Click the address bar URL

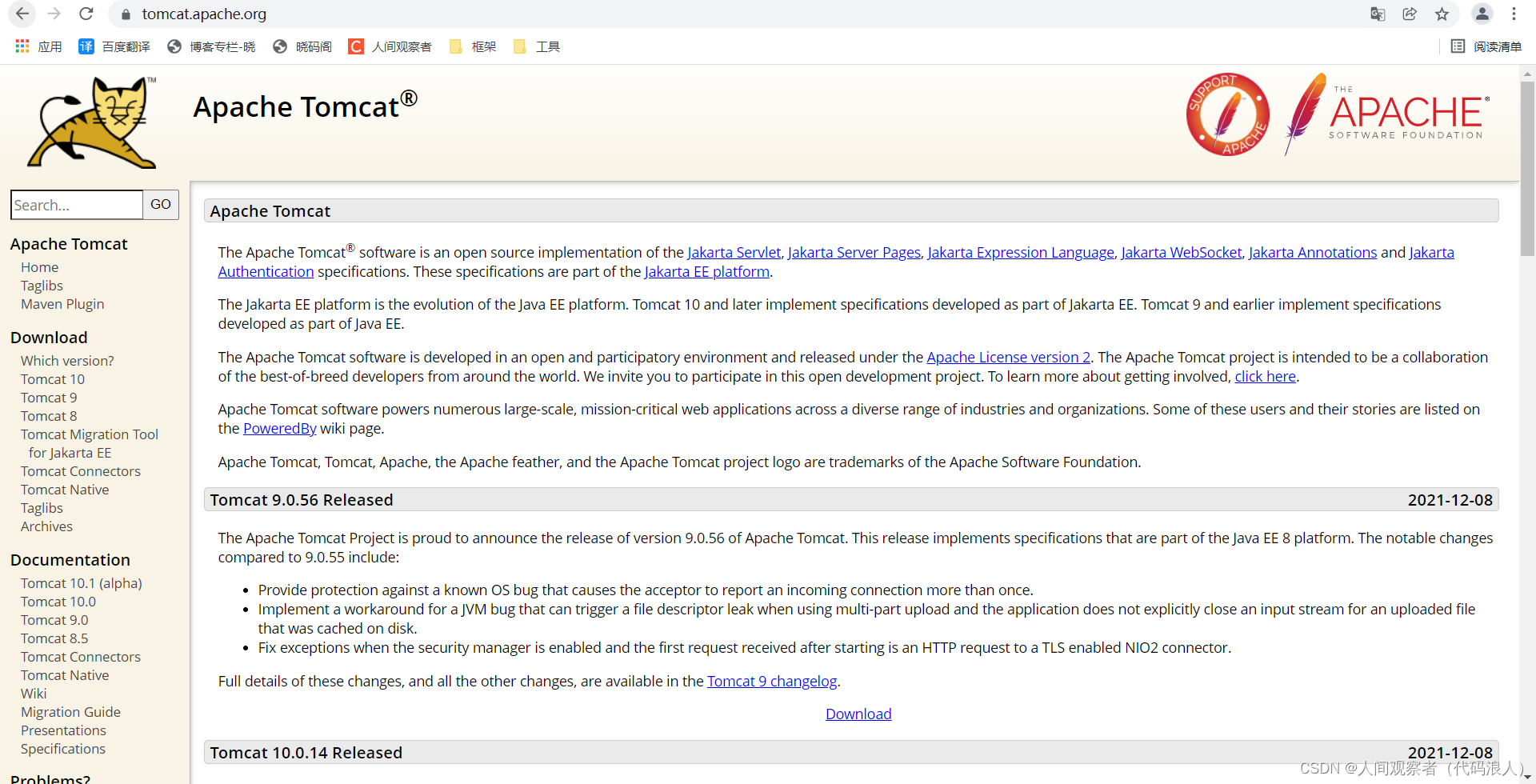tap(204, 14)
